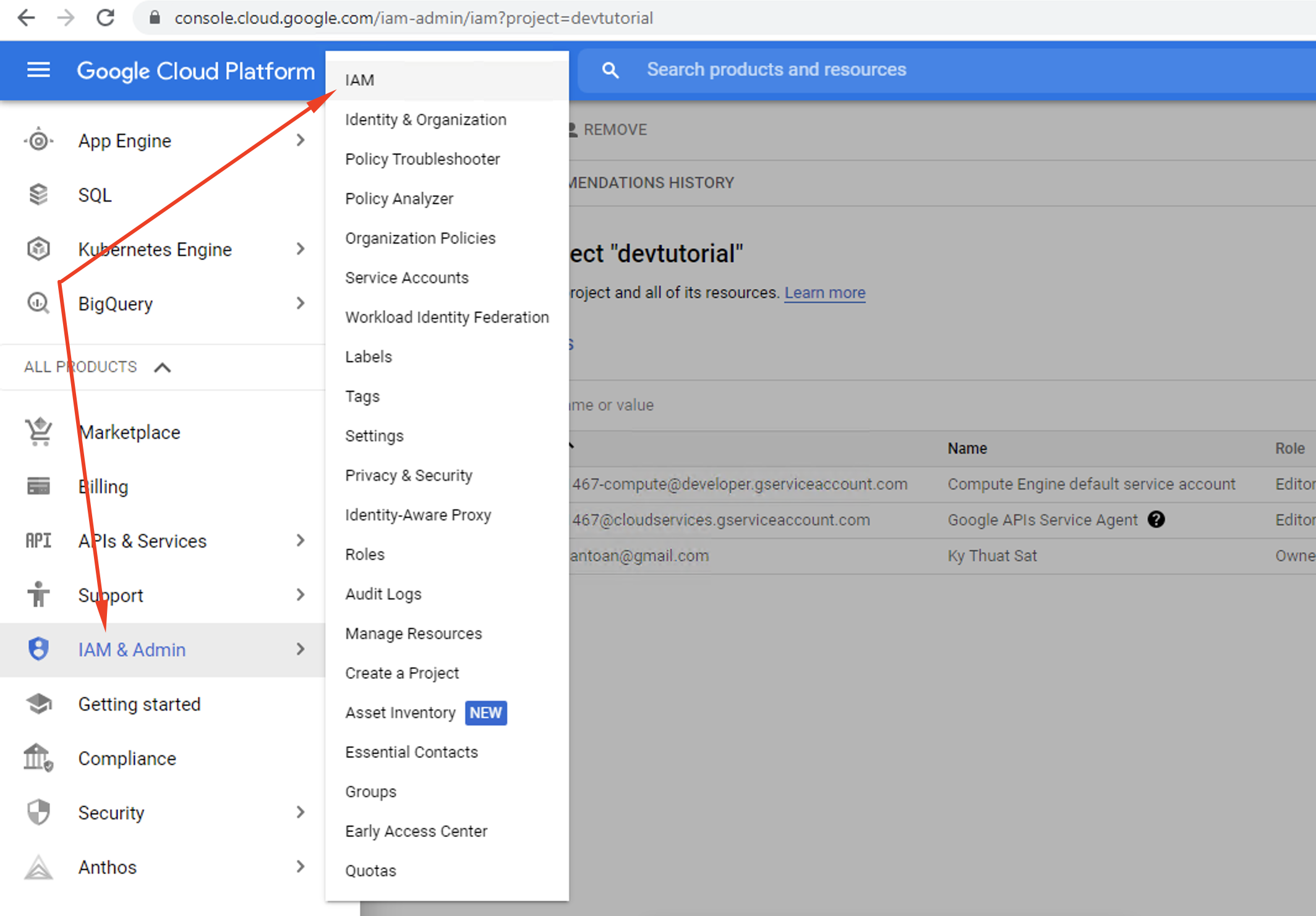Expand IAM & Admin submenu chevron
The width and height of the screenshot is (1316, 916).
(301, 649)
